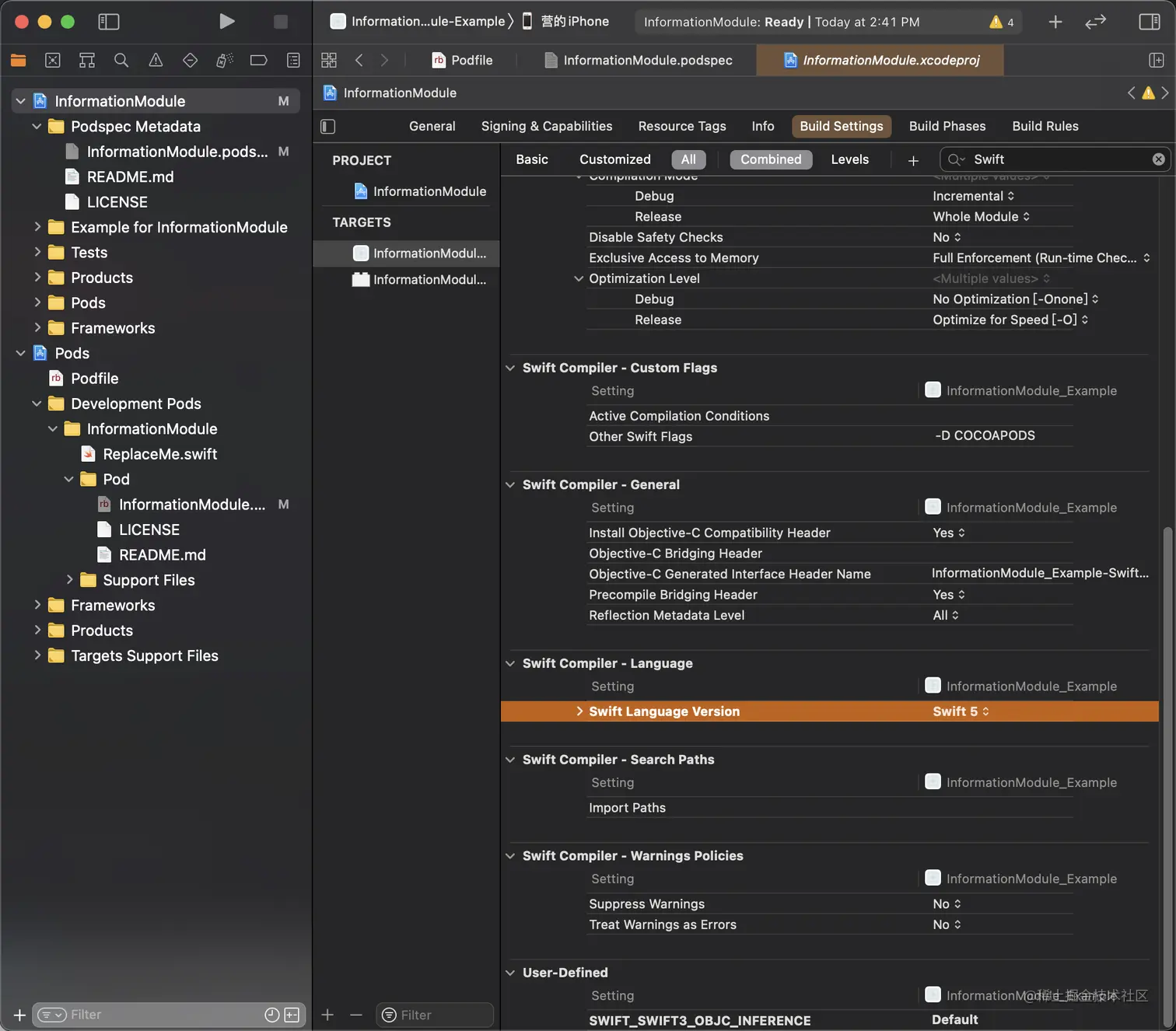Select ReplaceMe.swift in the navigator
The image size is (1176, 1031).
coord(159,454)
